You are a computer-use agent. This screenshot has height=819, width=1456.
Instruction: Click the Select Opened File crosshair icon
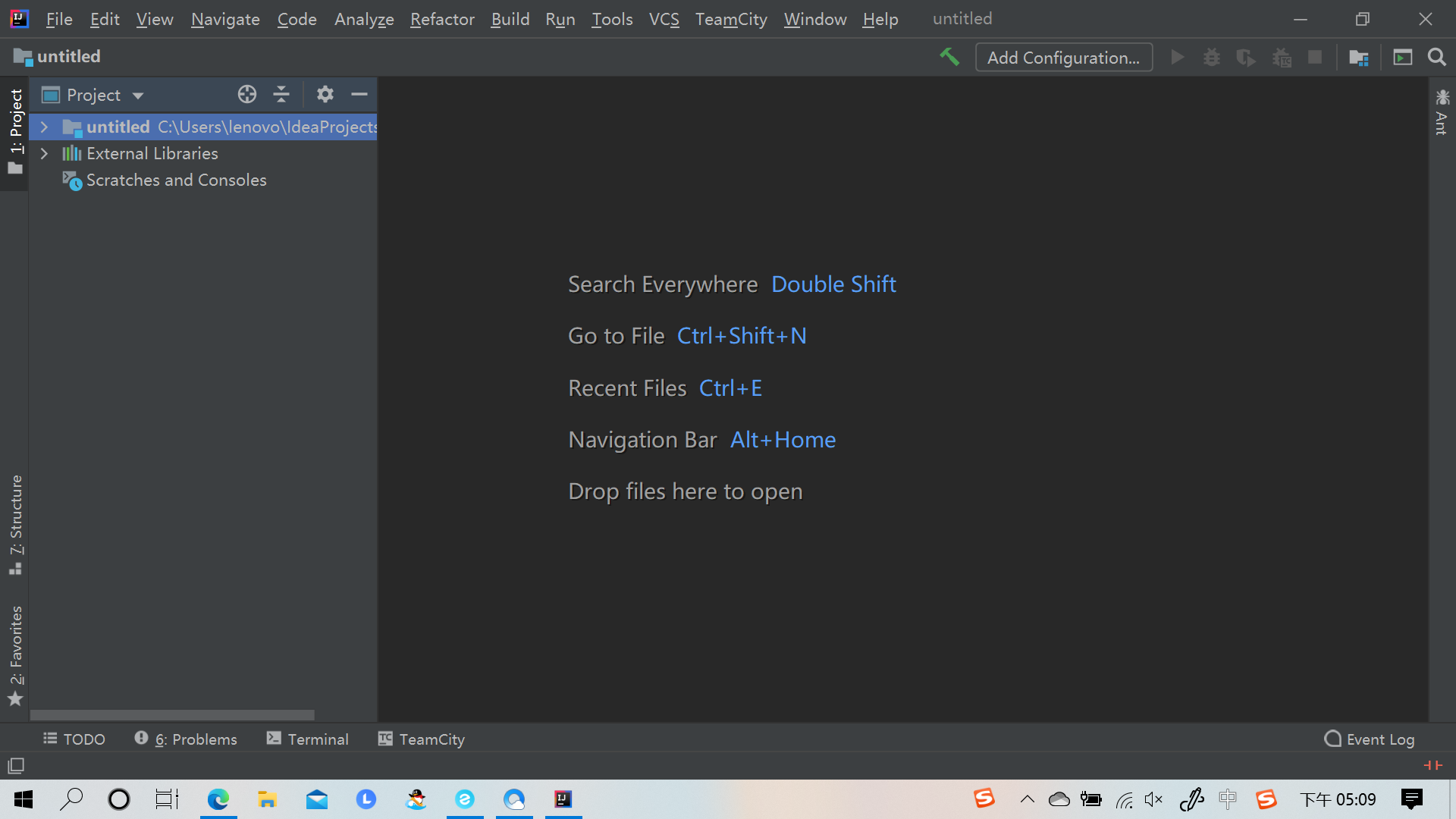pos(246,94)
